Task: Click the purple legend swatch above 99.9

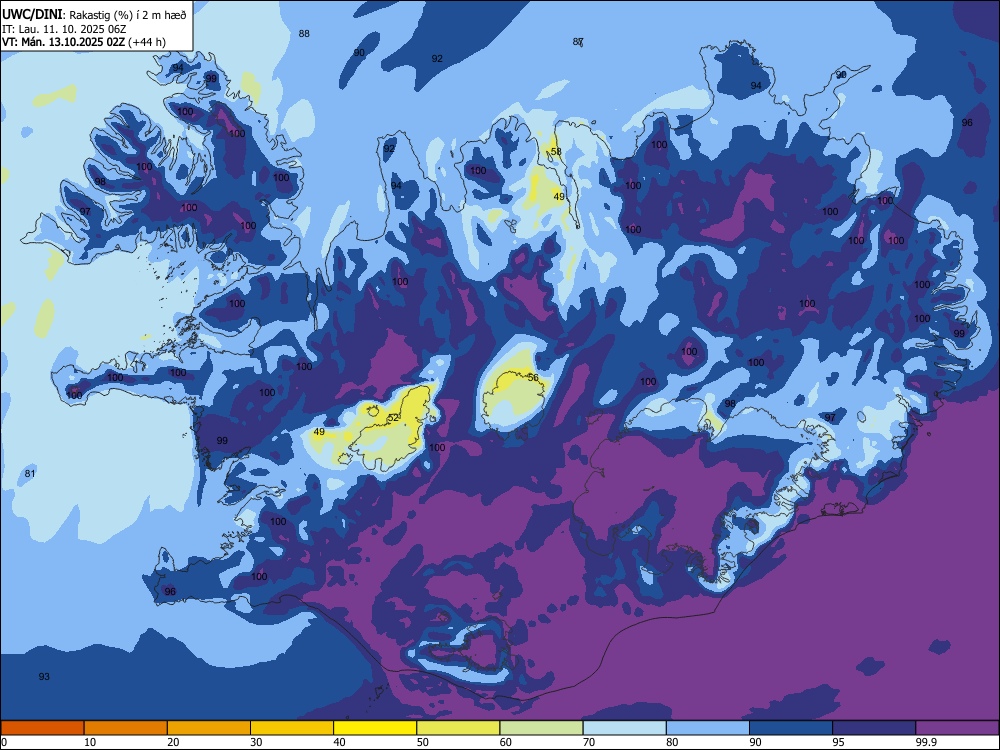Action: 957,728
